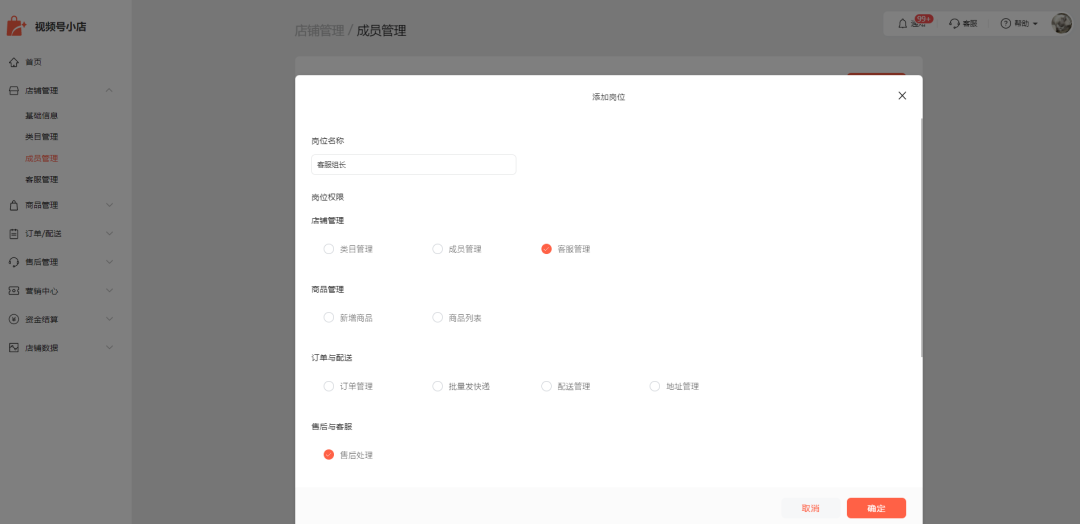Click the 确定 confirm button
Screen dimensions: 1080x524
(876, 508)
